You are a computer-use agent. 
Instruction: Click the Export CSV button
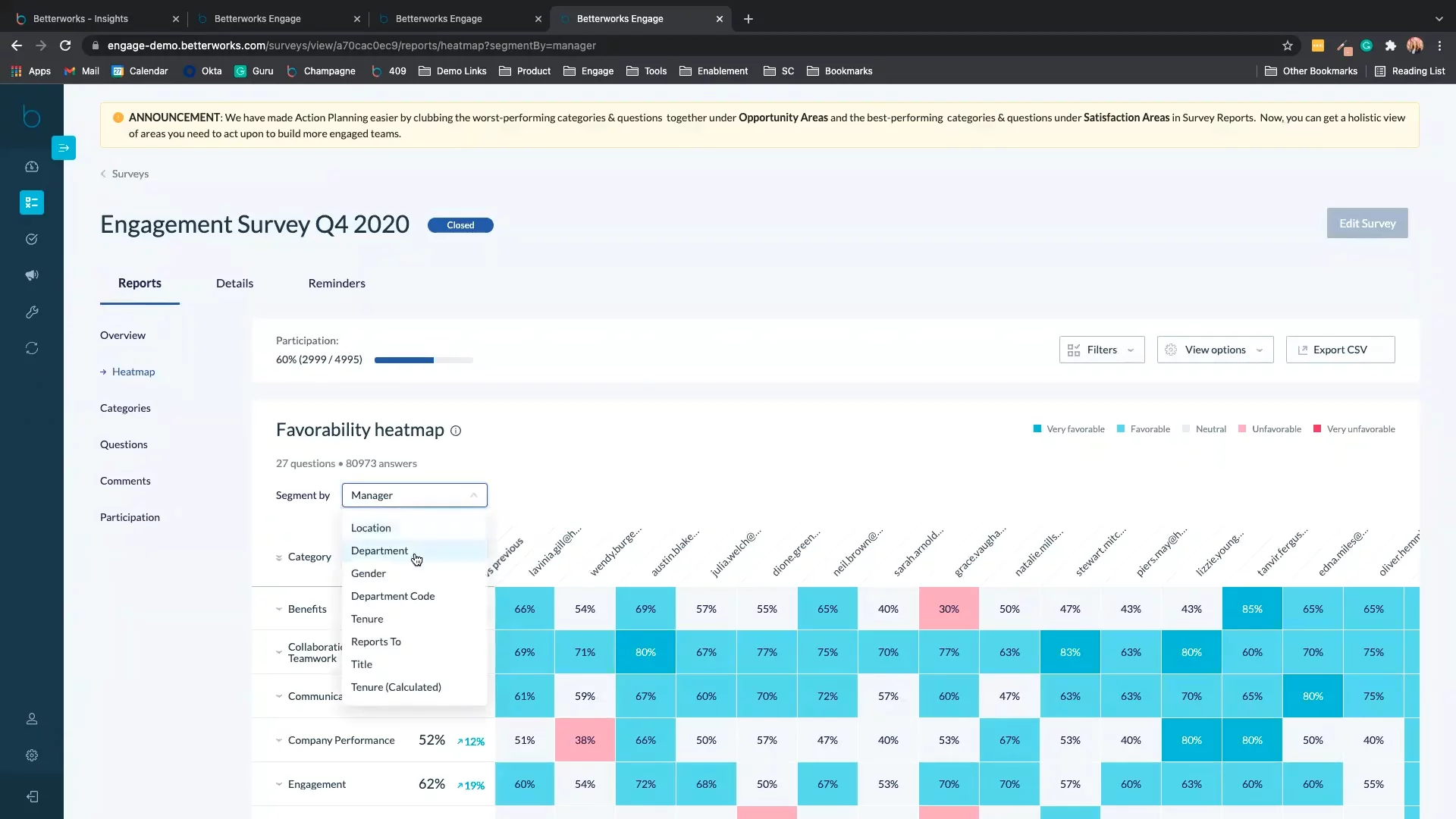pyautogui.click(x=1340, y=350)
